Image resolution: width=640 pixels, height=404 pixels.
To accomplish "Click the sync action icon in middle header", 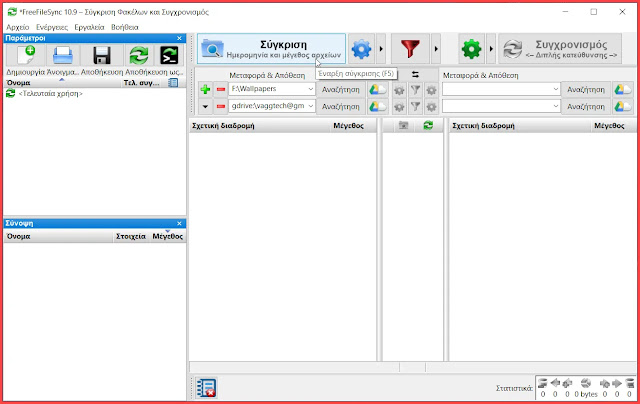I will tap(428, 126).
